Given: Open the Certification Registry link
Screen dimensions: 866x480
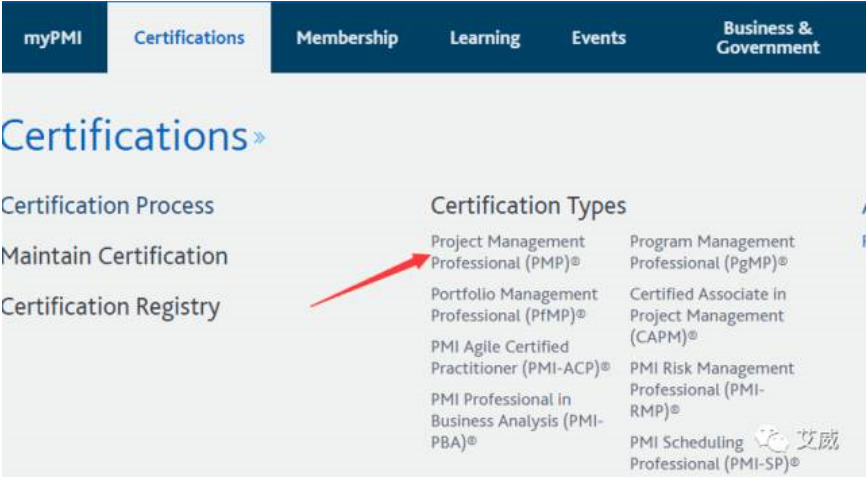Looking at the screenshot, I should click(x=110, y=307).
